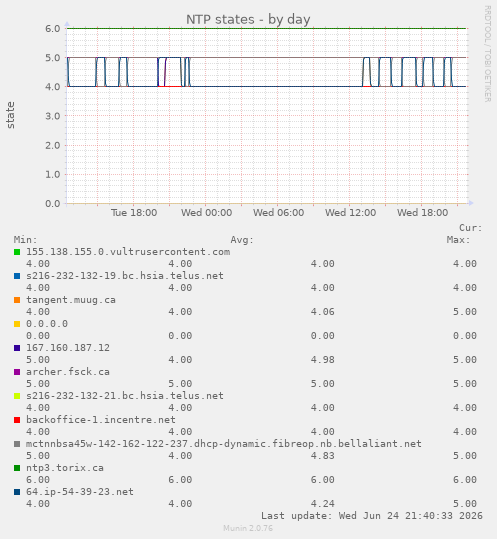Screen dimensions: 497x539
Task: Select legend label 0.0.0.0
Action: 47,324
